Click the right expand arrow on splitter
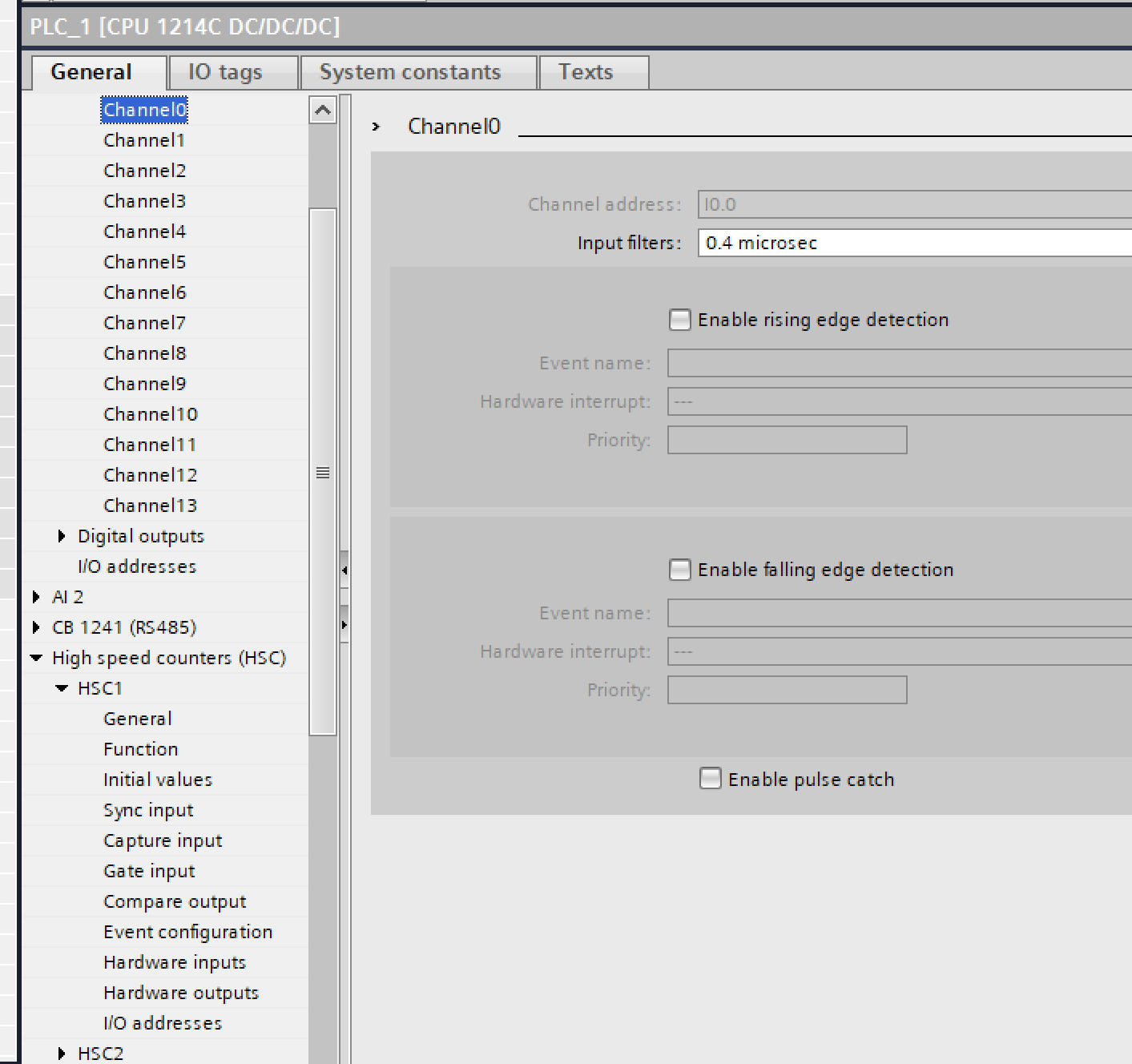Viewport: 1132px width, 1064px height. [344, 625]
